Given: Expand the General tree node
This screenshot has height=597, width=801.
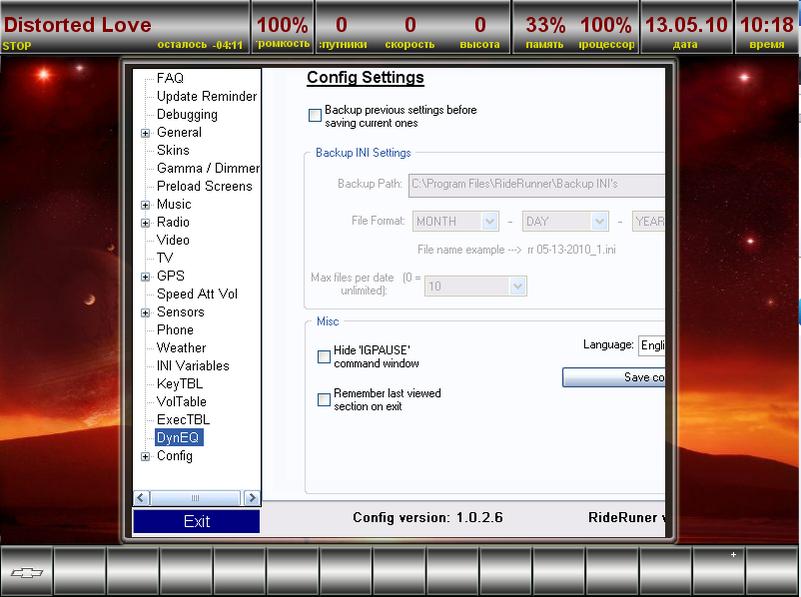Looking at the screenshot, I should pyautogui.click(x=146, y=133).
